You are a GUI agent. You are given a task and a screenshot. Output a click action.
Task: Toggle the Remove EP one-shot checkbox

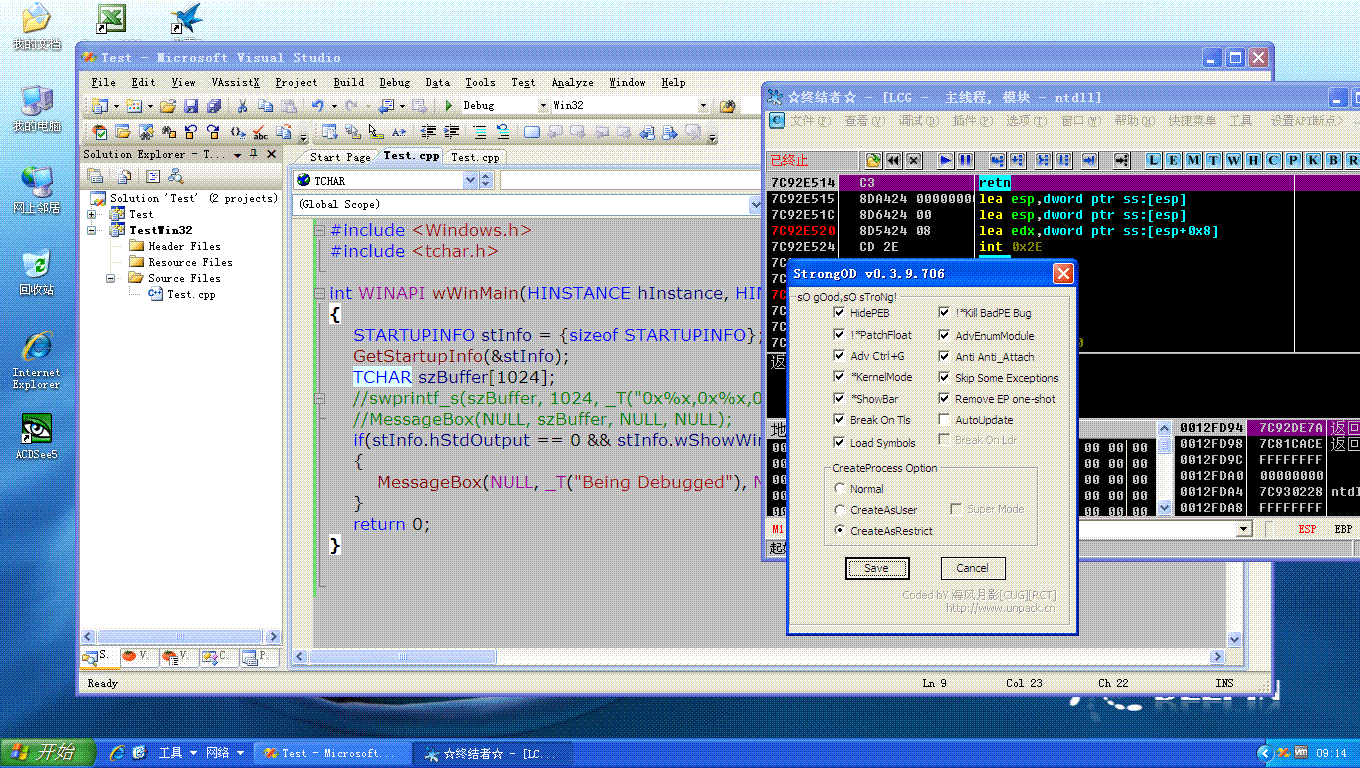point(944,399)
